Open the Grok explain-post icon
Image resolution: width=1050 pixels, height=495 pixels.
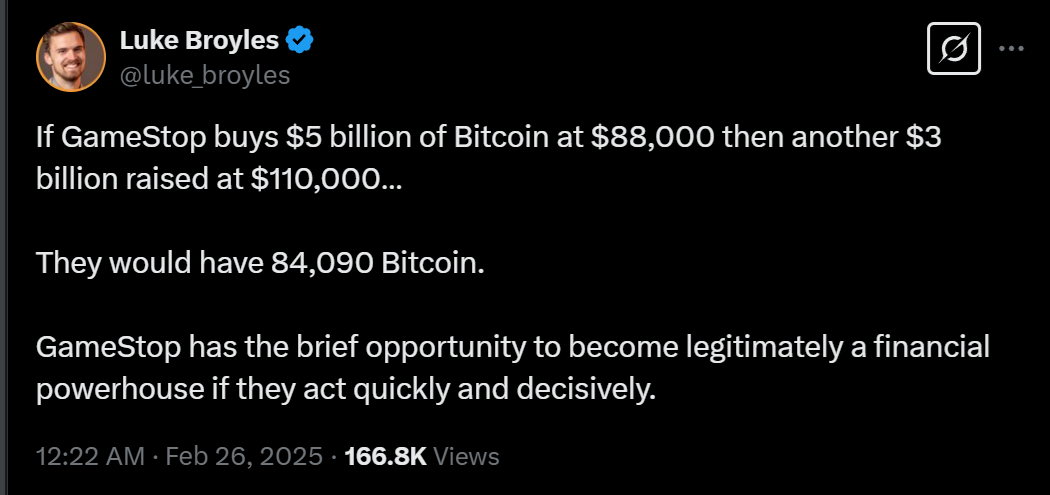click(x=953, y=48)
